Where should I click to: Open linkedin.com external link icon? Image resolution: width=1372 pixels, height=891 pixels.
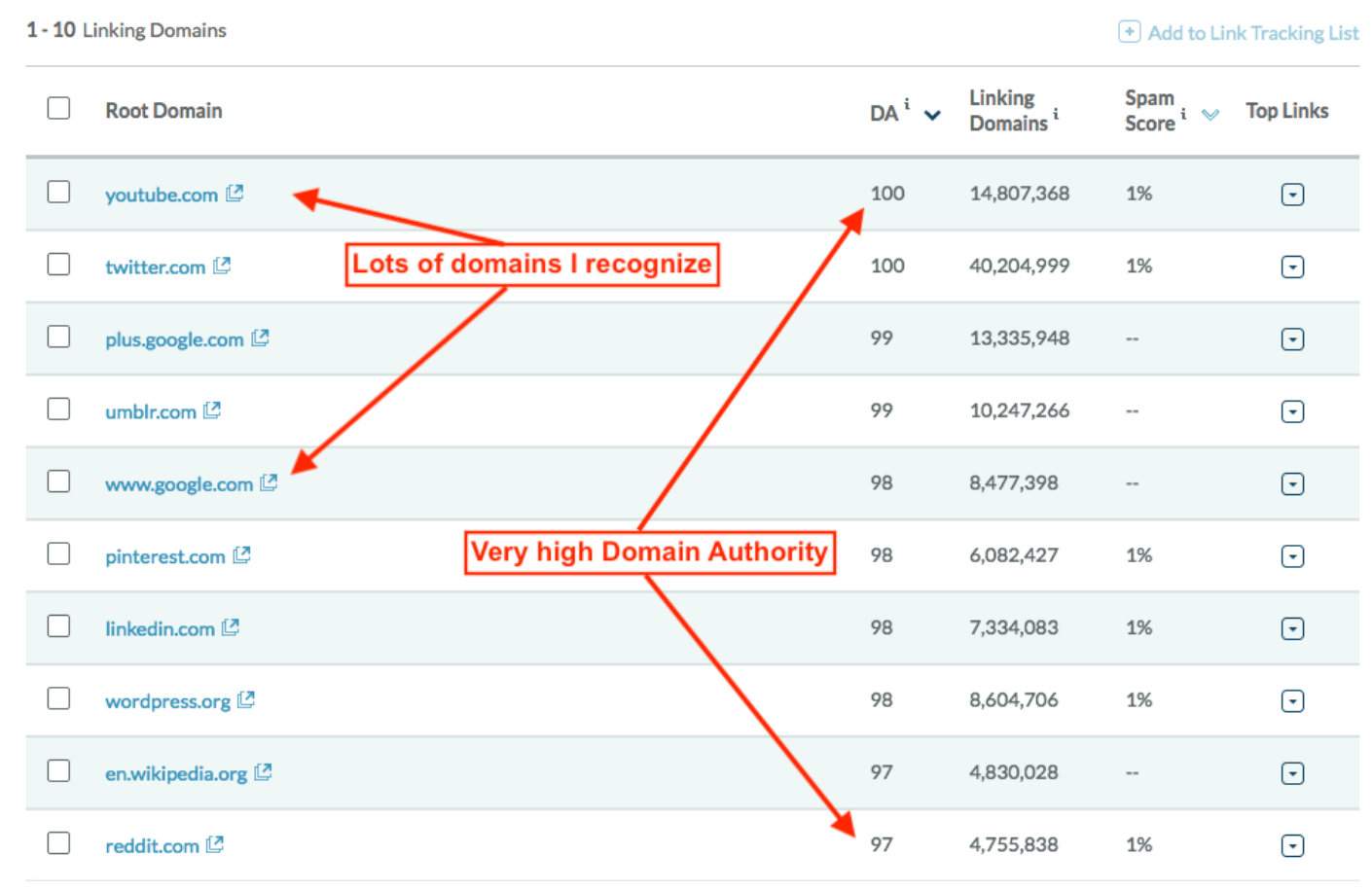coord(231,627)
